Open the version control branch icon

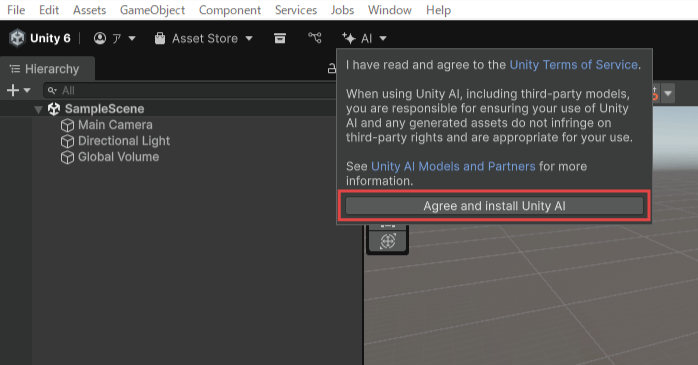(315, 38)
